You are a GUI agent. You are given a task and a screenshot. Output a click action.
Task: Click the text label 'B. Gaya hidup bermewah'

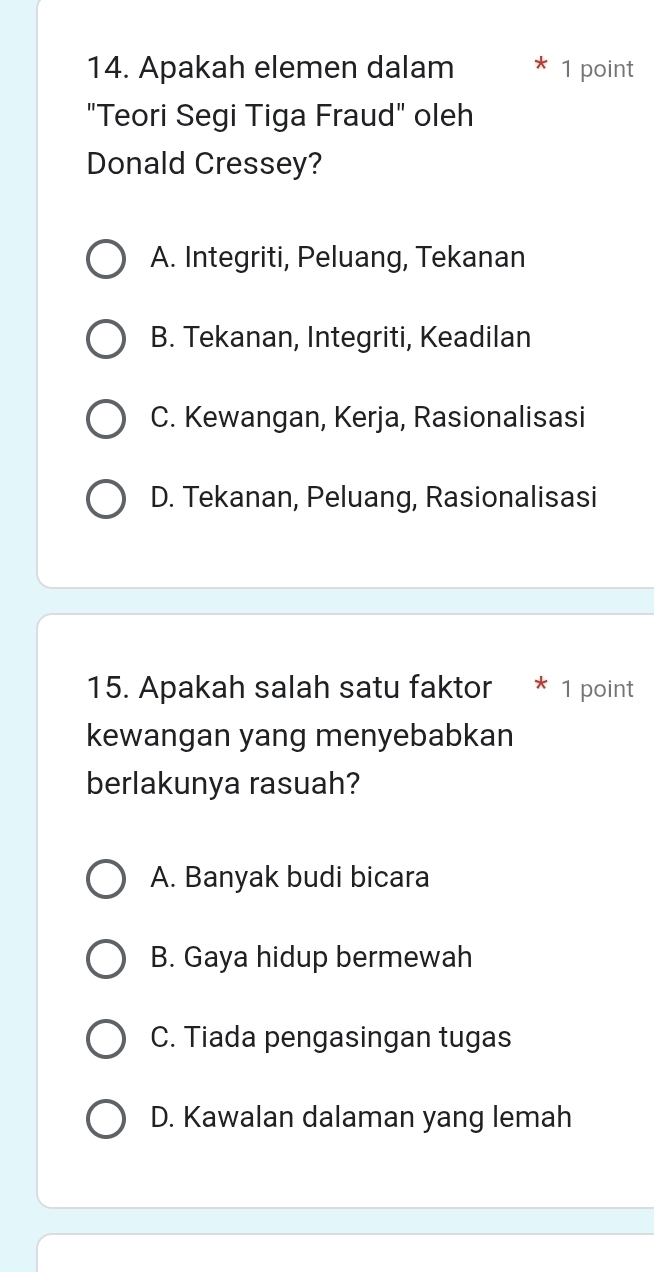(311, 958)
